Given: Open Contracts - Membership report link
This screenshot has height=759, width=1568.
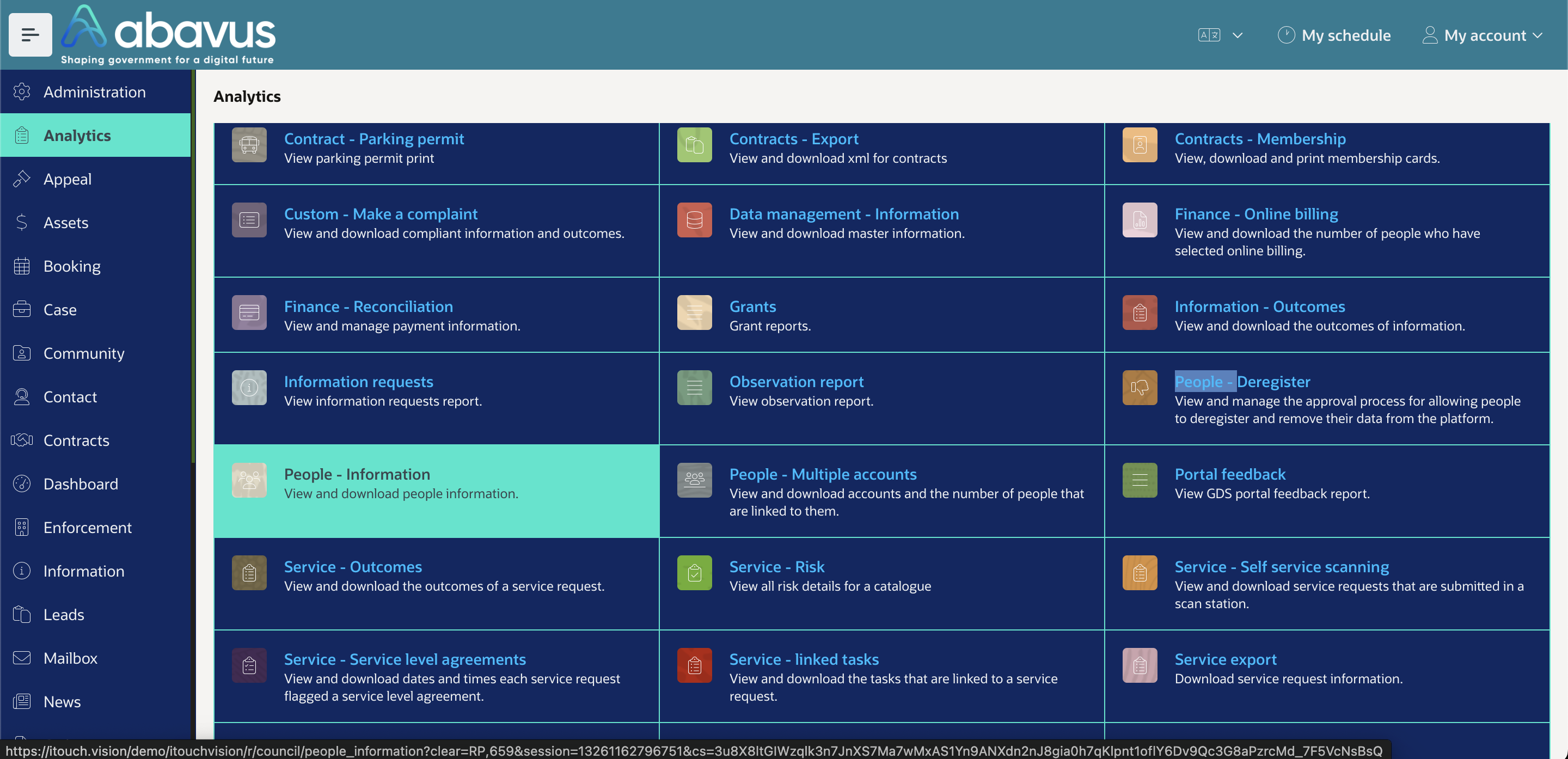Looking at the screenshot, I should coord(1260,139).
